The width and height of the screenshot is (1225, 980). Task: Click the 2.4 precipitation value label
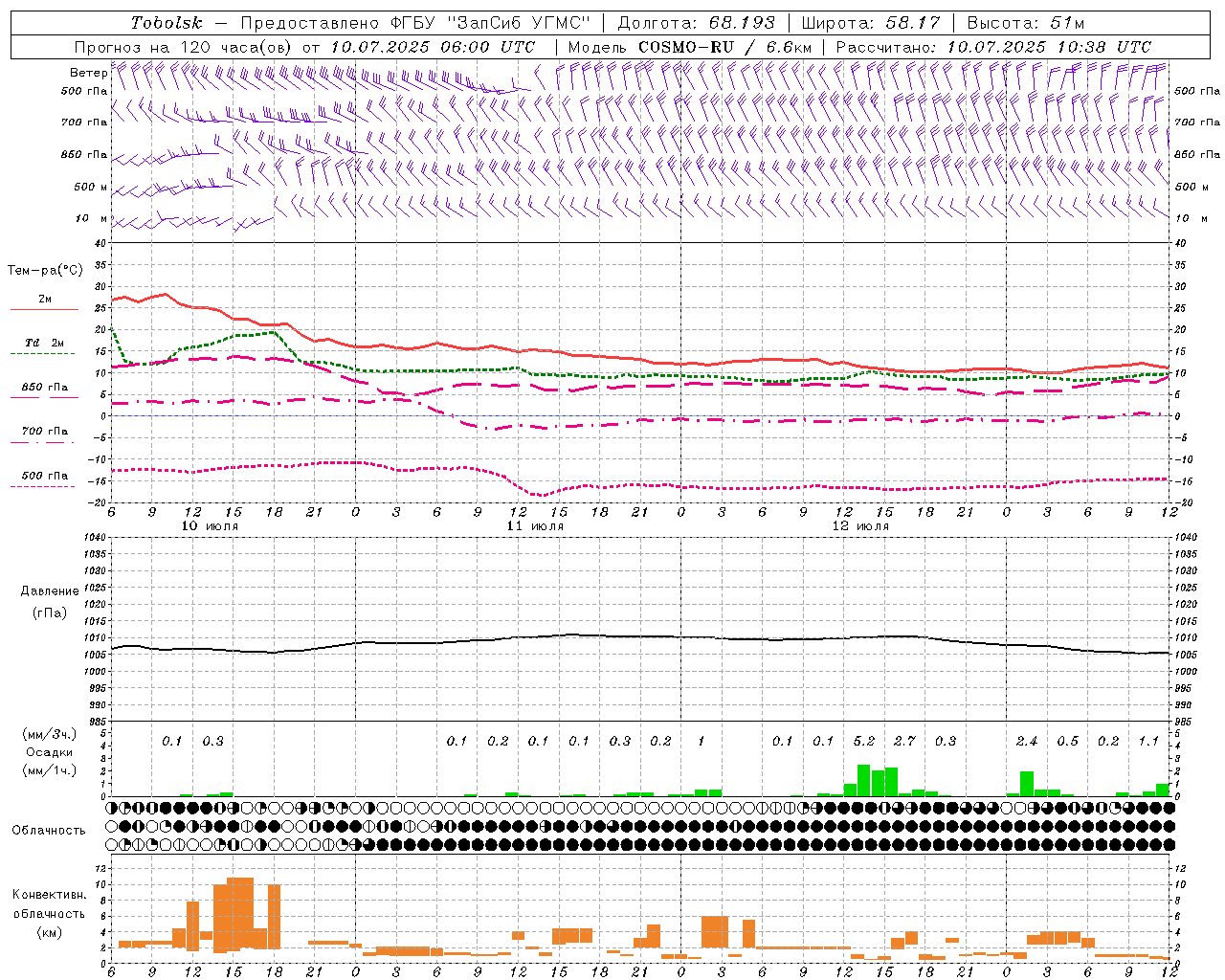(1027, 741)
